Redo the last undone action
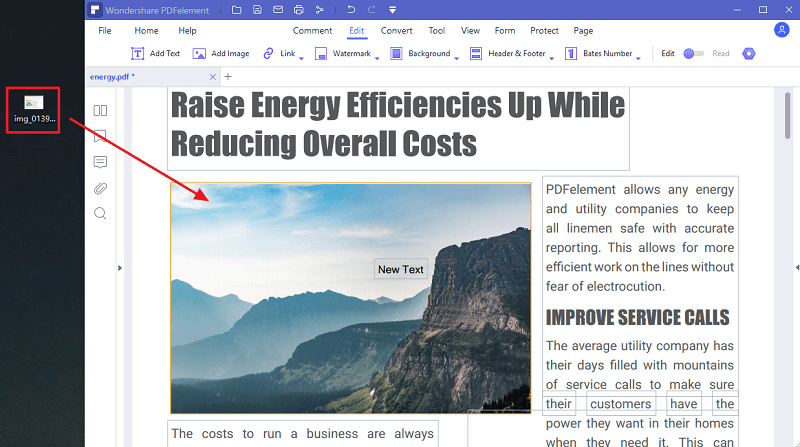Image resolution: width=800 pixels, height=447 pixels. click(x=371, y=10)
